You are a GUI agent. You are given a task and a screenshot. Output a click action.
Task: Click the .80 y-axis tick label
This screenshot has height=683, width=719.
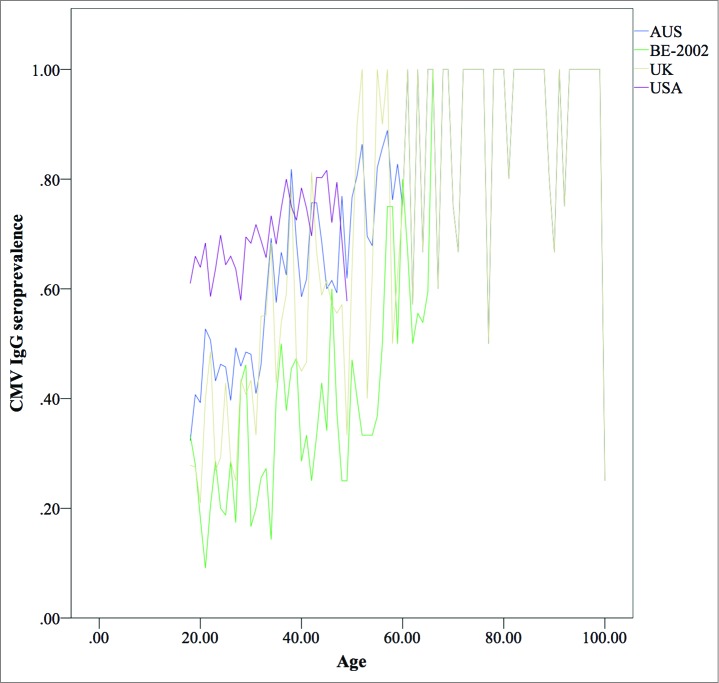pyautogui.click(x=53, y=180)
